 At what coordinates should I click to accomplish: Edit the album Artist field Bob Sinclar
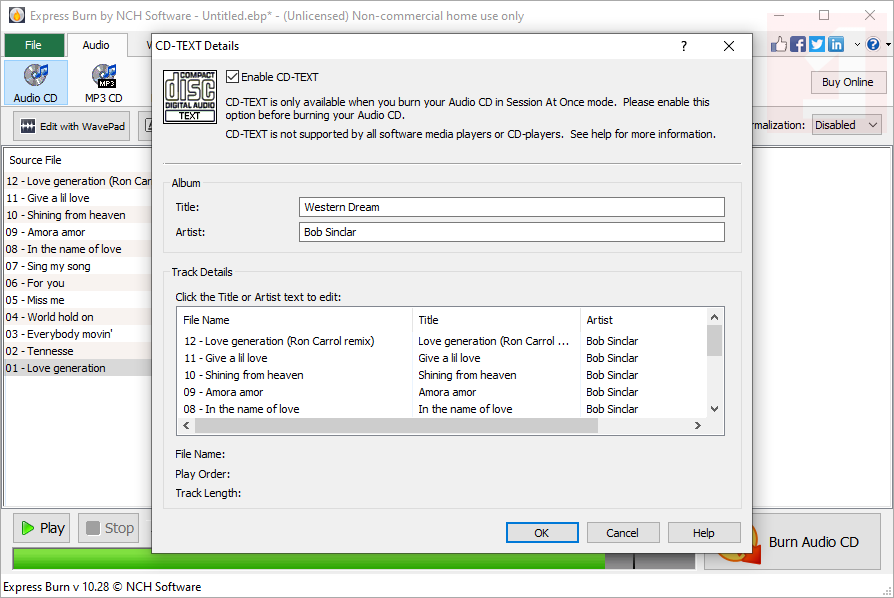click(x=511, y=232)
